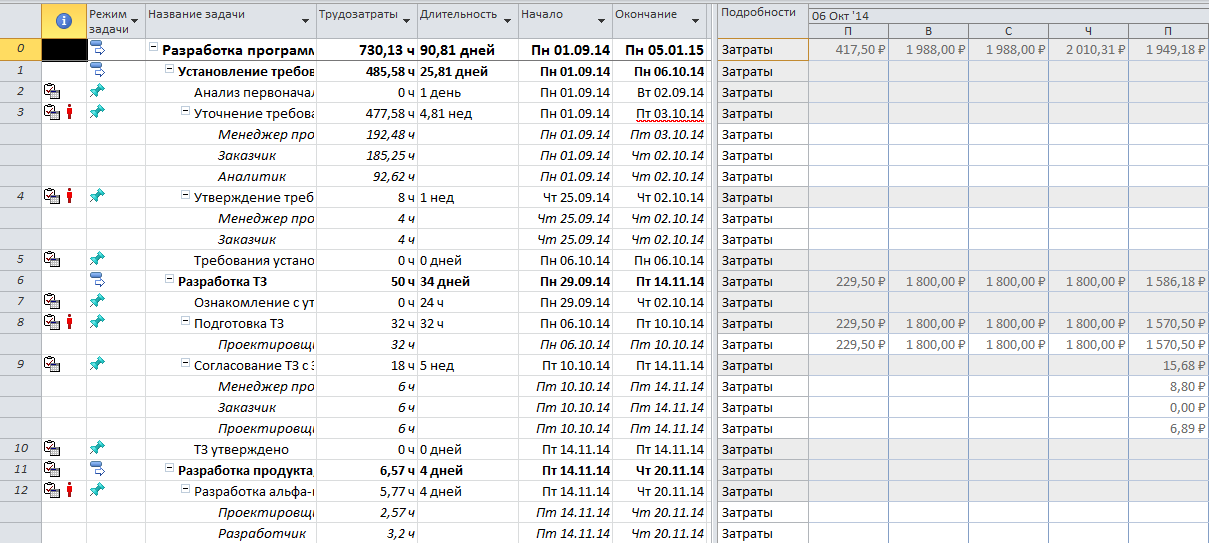This screenshot has width=1209, height=543.
Task: Click the indicator icon in row 2
Action: click(52, 92)
